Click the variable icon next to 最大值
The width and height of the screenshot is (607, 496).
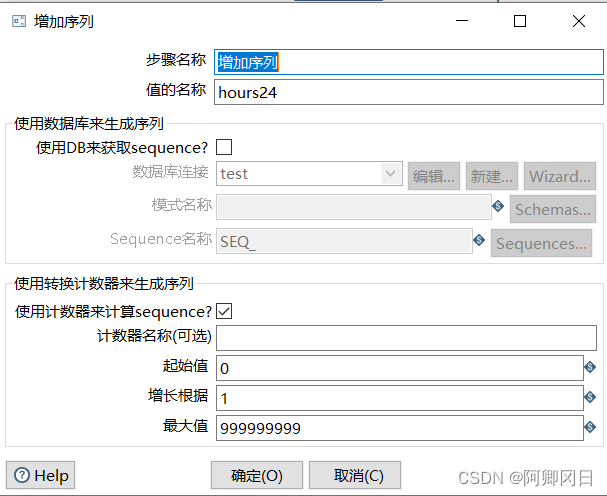[x=591, y=427]
